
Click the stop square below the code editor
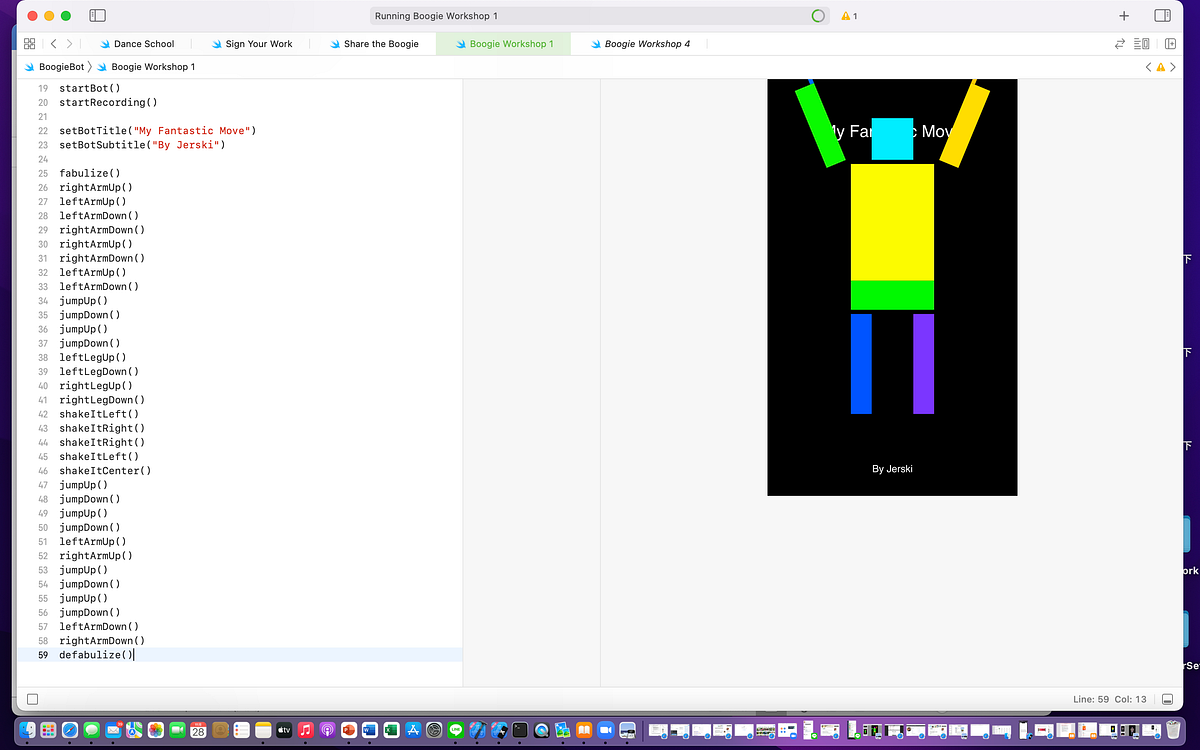[31, 697]
